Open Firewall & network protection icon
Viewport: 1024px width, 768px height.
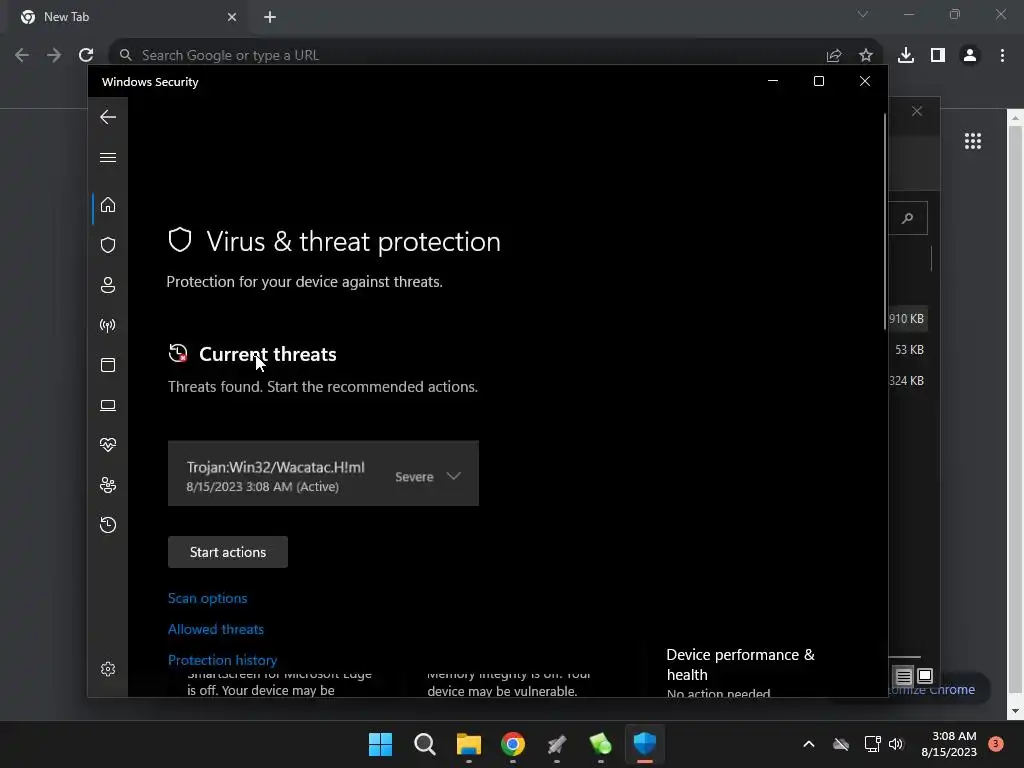point(108,325)
